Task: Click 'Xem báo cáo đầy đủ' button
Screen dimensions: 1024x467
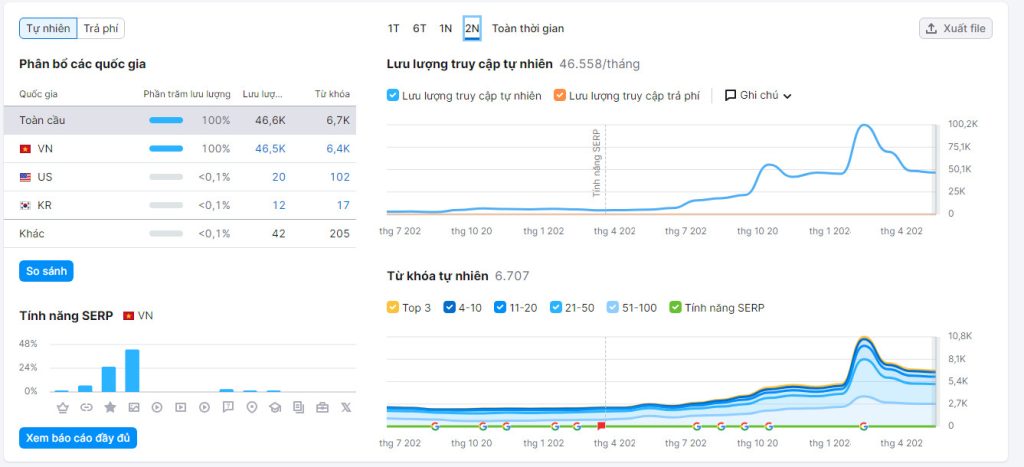Action: click(78, 438)
